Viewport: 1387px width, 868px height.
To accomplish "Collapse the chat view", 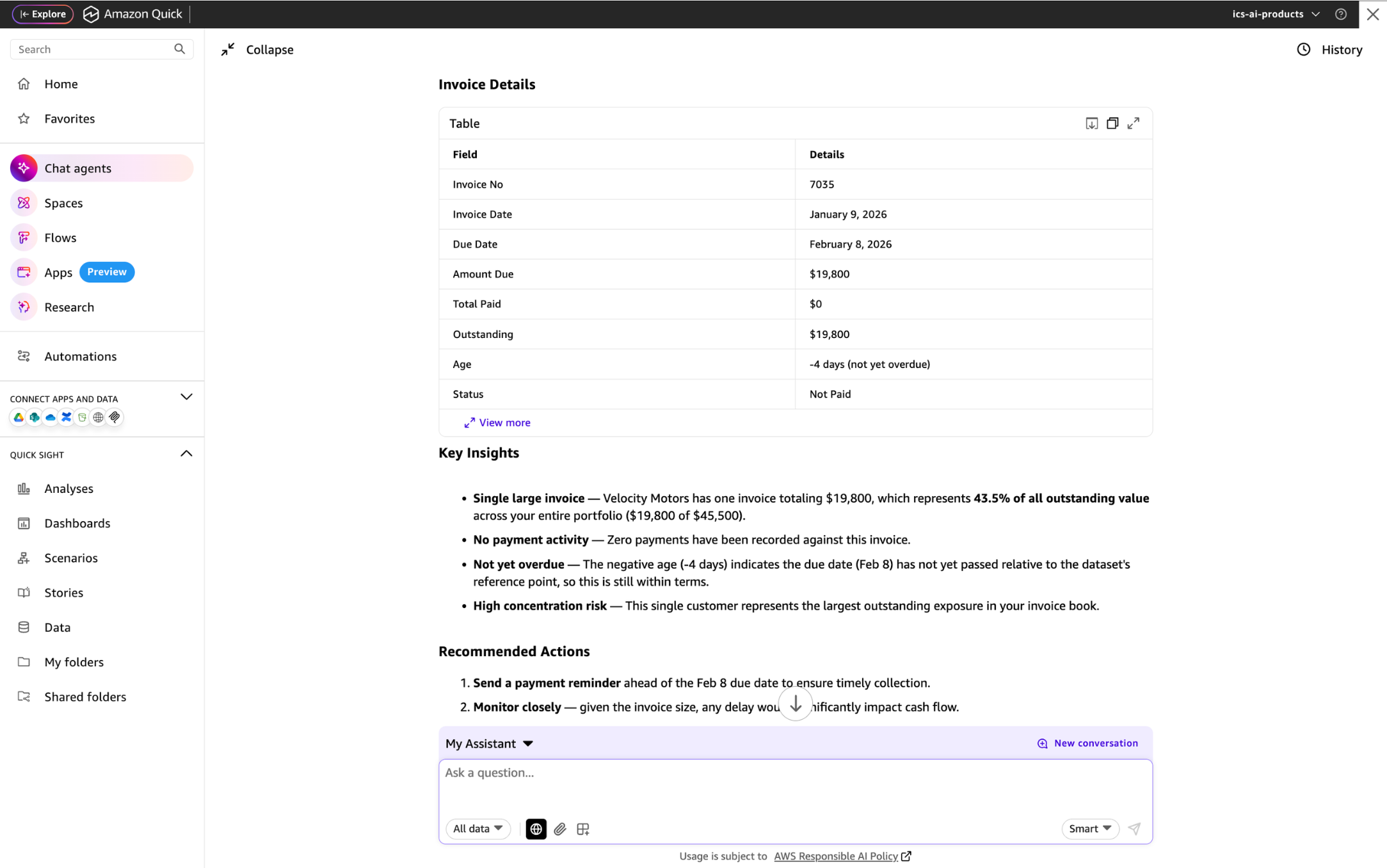I will click(257, 49).
